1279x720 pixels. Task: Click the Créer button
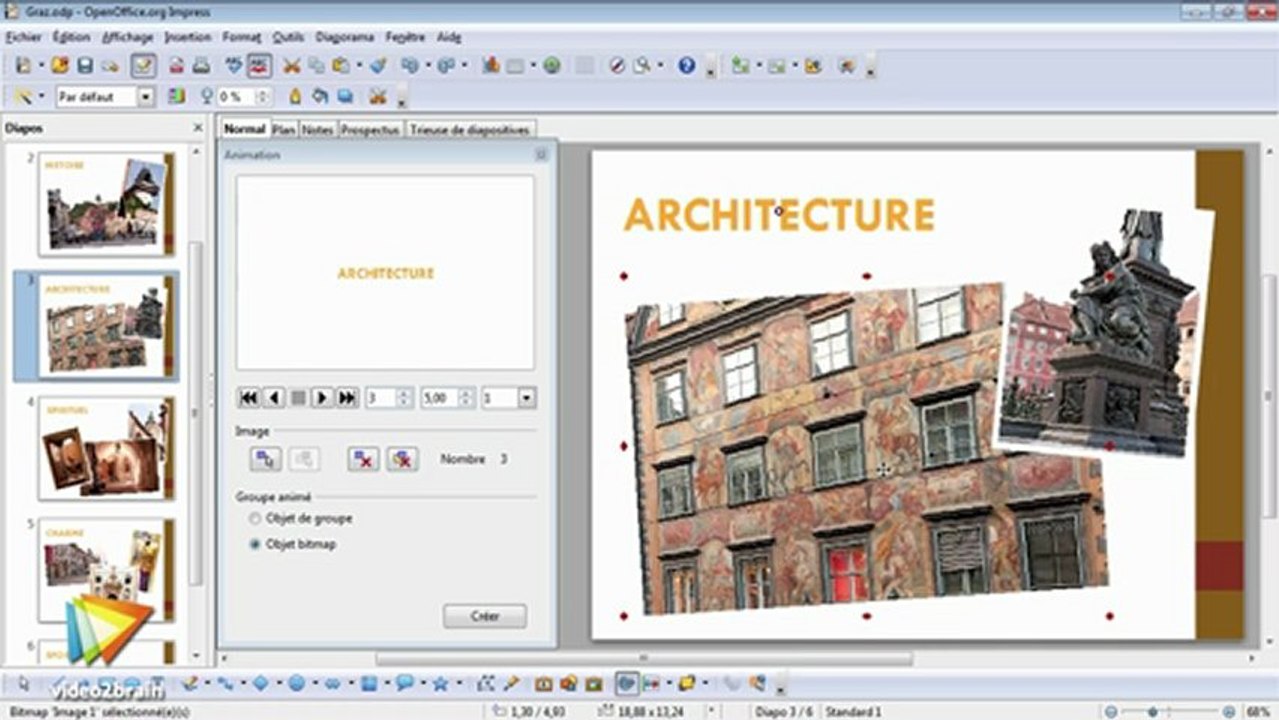pos(485,616)
